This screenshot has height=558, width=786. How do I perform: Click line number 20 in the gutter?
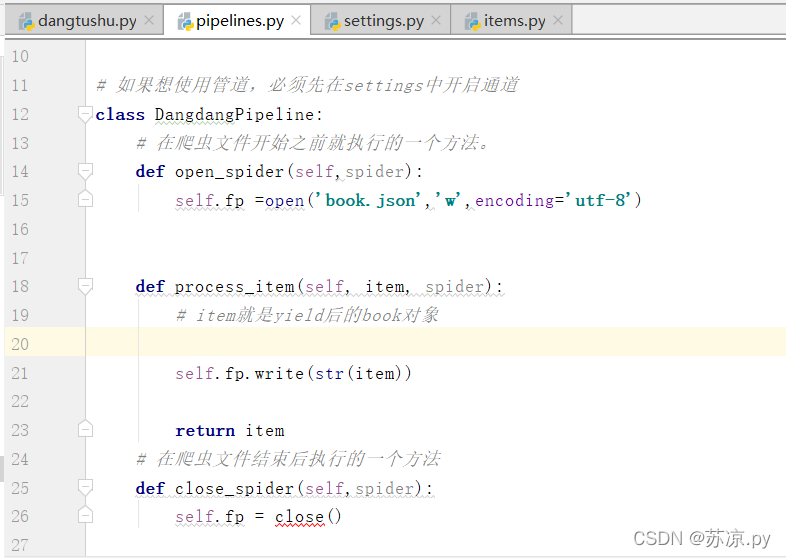[20, 344]
